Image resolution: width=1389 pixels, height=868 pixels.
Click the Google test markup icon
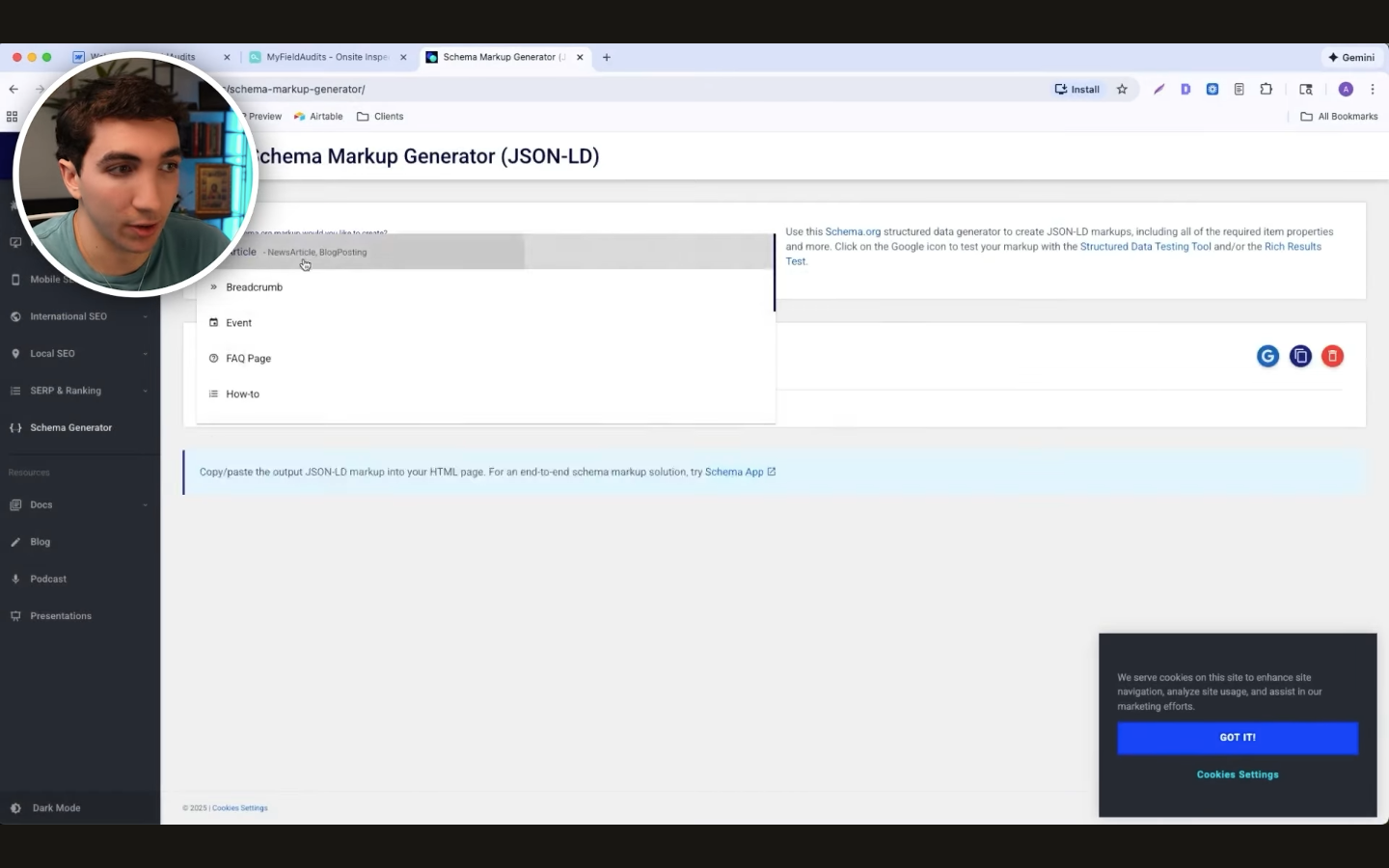1267,356
